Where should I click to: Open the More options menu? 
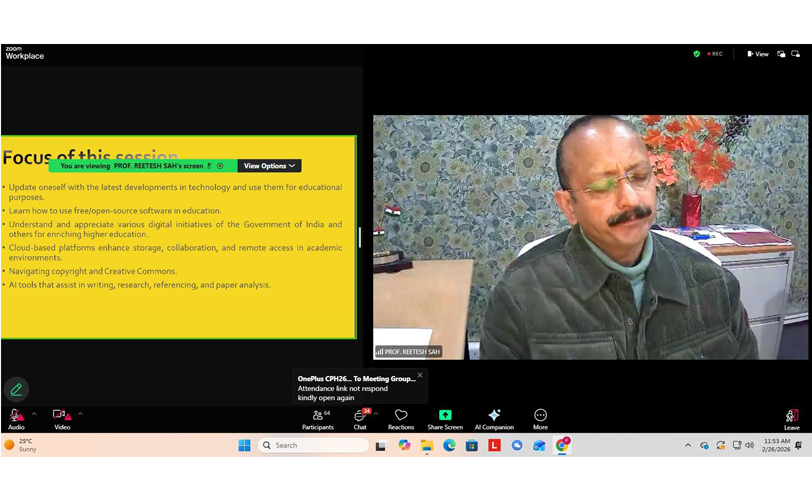click(540, 420)
